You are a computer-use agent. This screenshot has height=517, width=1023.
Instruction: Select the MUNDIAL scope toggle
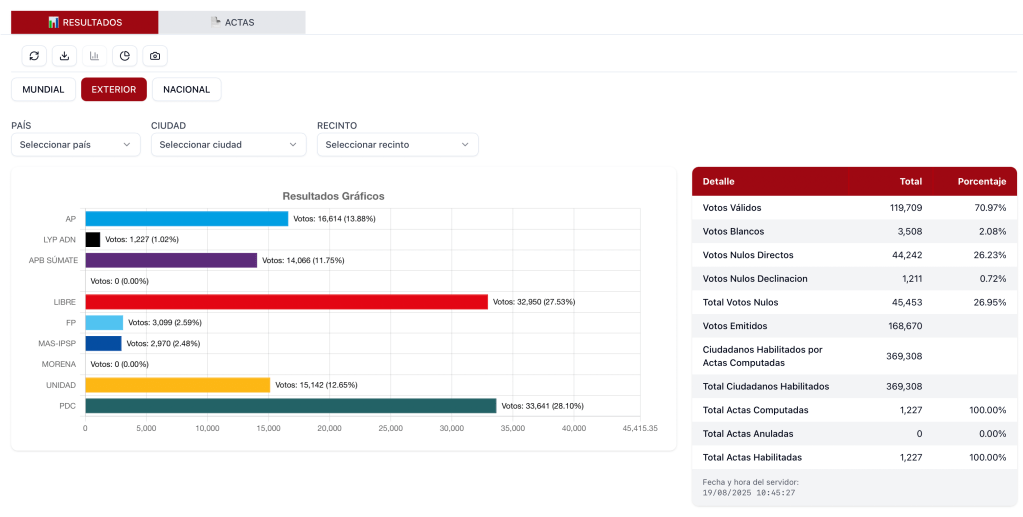pyautogui.click(x=43, y=90)
